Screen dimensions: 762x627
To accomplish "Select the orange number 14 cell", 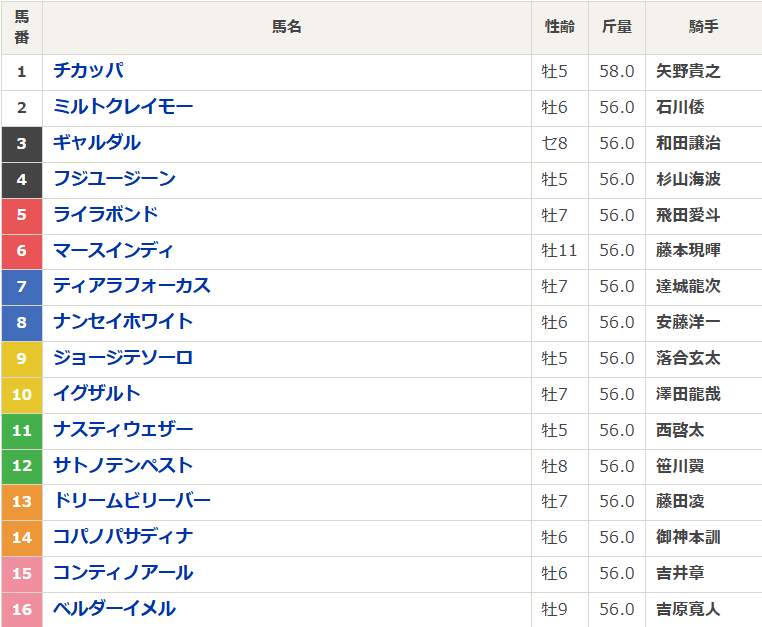I will click(22, 537).
